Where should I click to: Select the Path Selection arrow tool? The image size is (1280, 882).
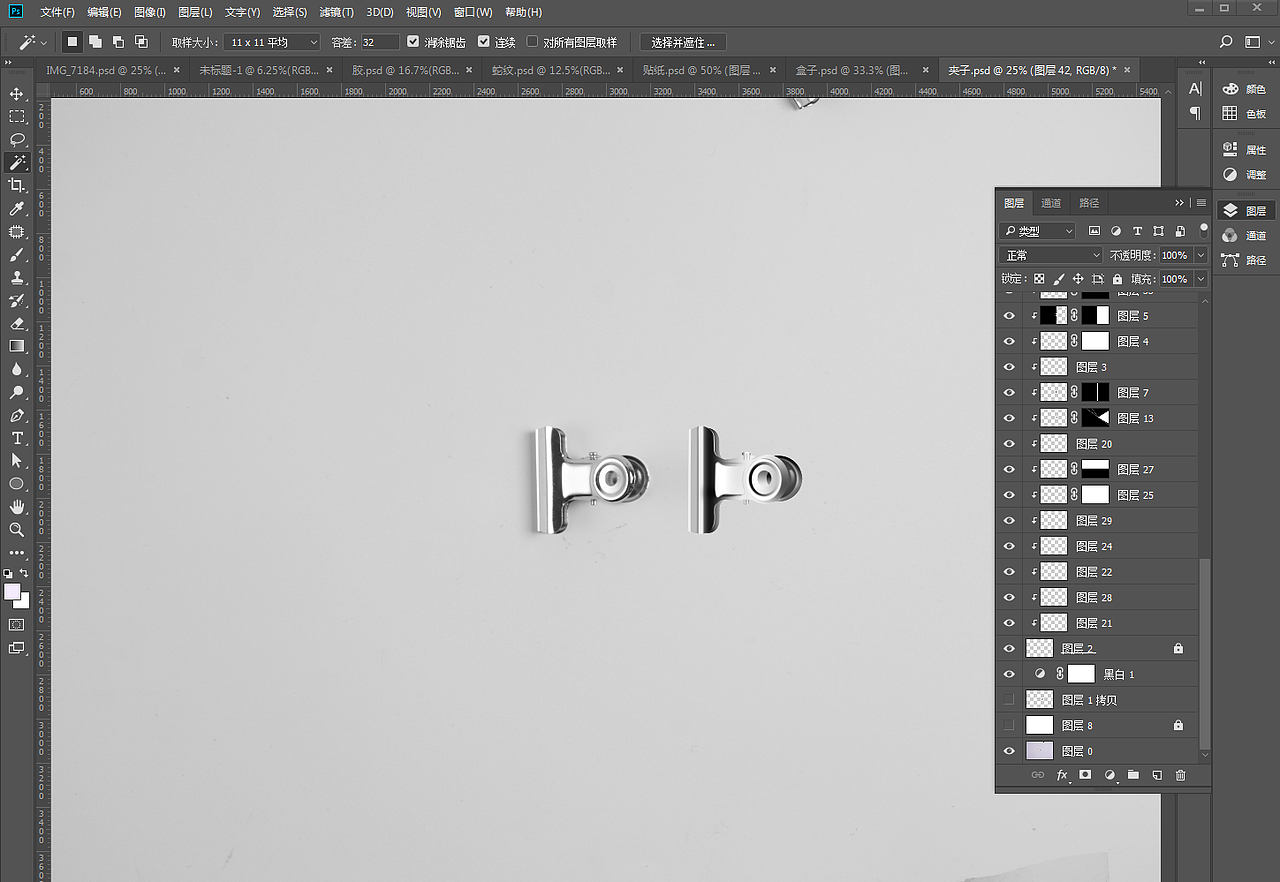point(17,461)
